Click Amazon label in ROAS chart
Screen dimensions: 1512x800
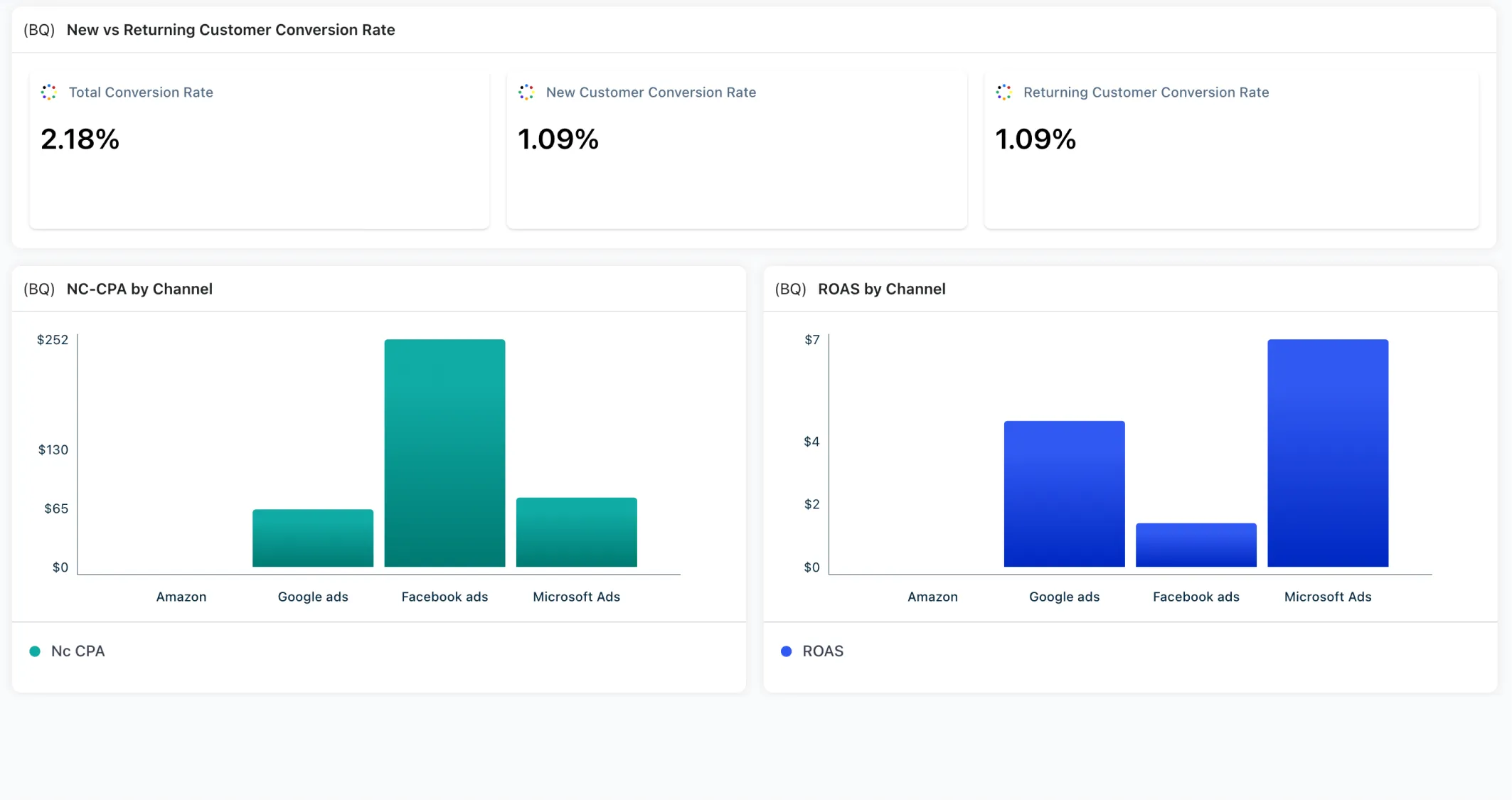(932, 597)
